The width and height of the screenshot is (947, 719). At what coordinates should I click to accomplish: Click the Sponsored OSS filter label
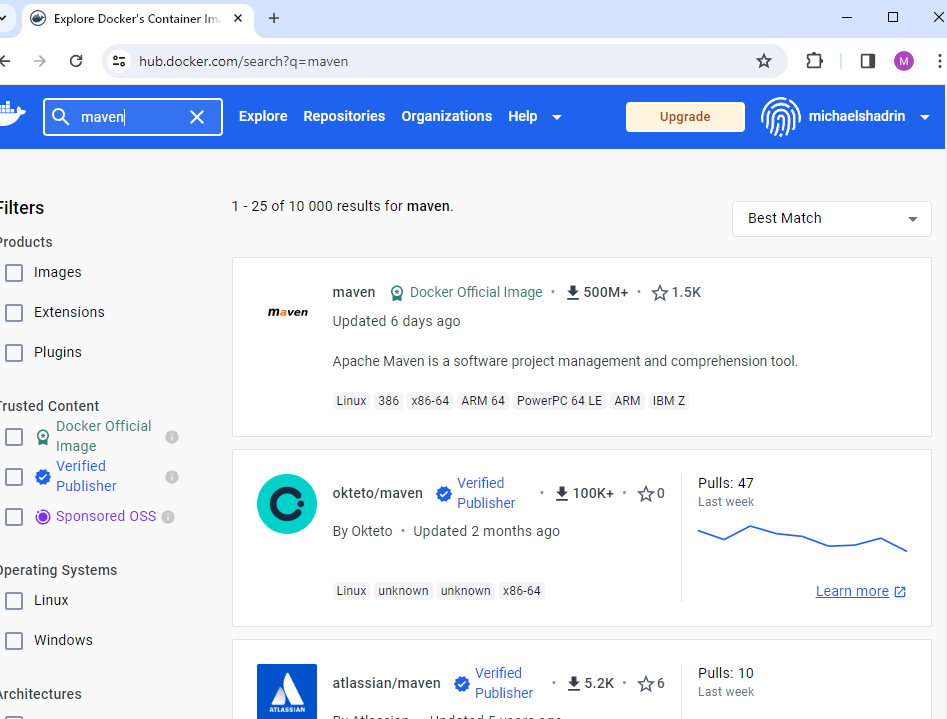tap(106, 516)
